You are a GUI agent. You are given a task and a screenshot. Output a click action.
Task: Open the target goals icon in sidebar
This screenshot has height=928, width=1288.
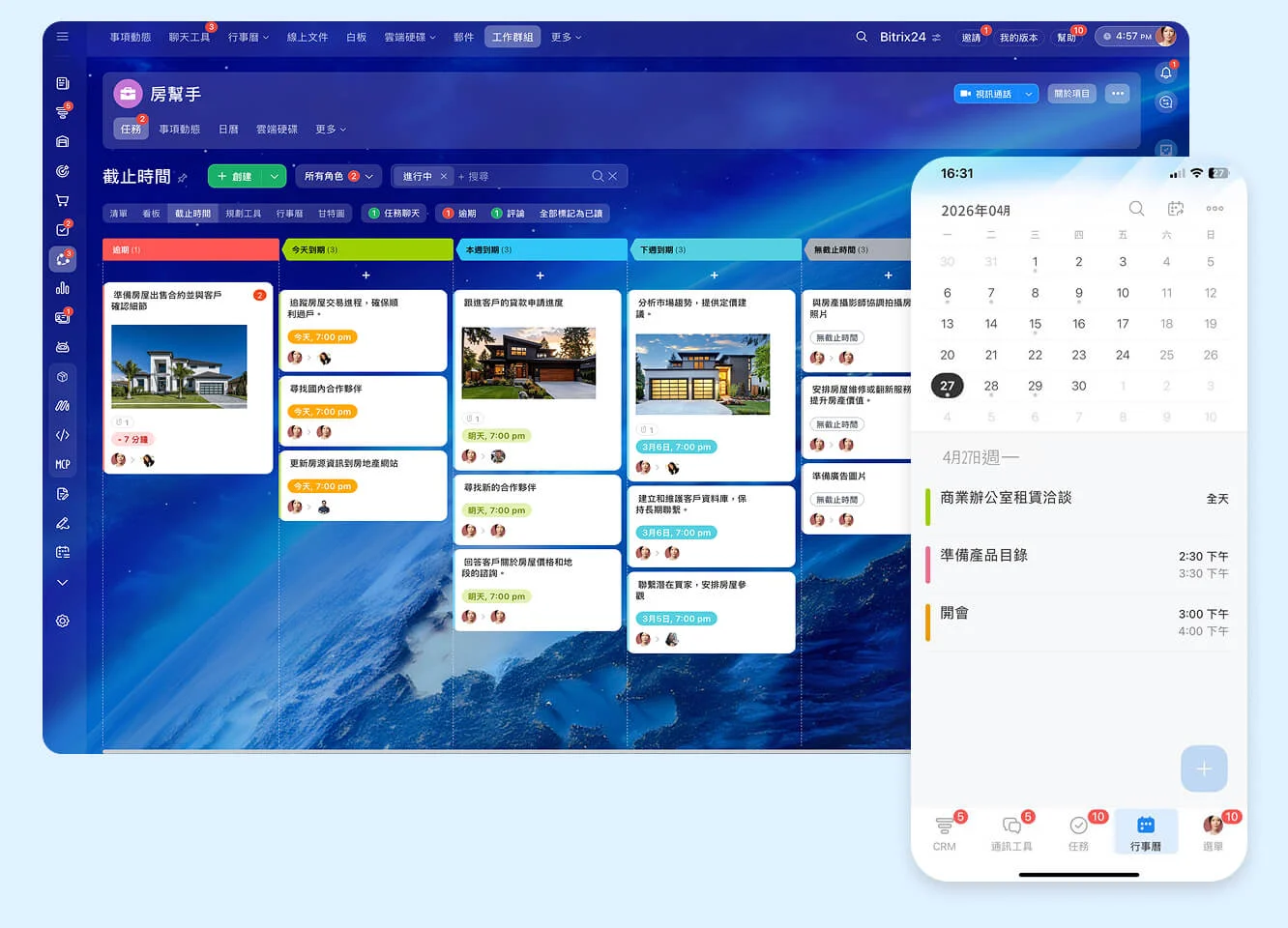click(63, 171)
